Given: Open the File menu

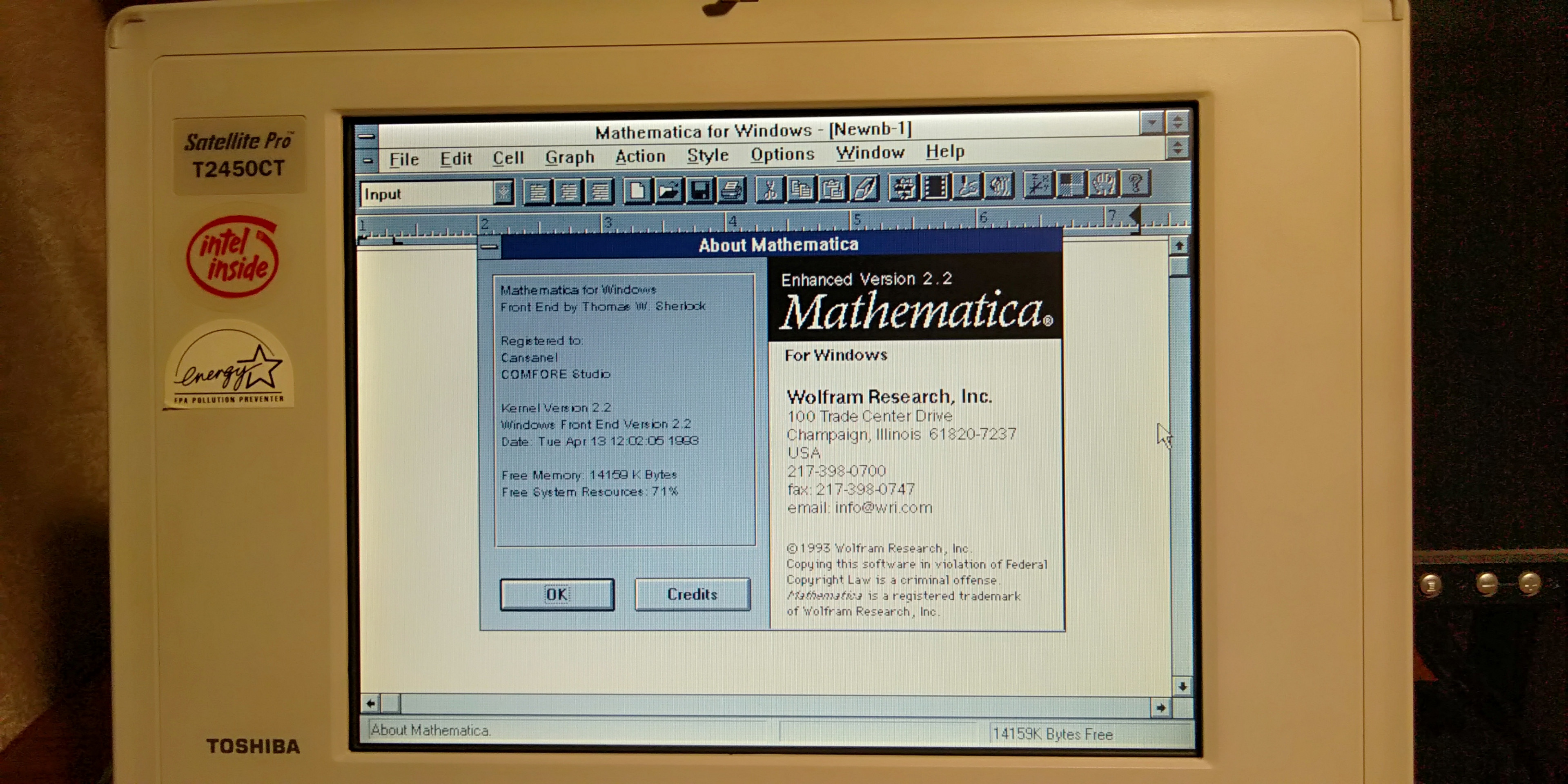Looking at the screenshot, I should pyautogui.click(x=404, y=159).
